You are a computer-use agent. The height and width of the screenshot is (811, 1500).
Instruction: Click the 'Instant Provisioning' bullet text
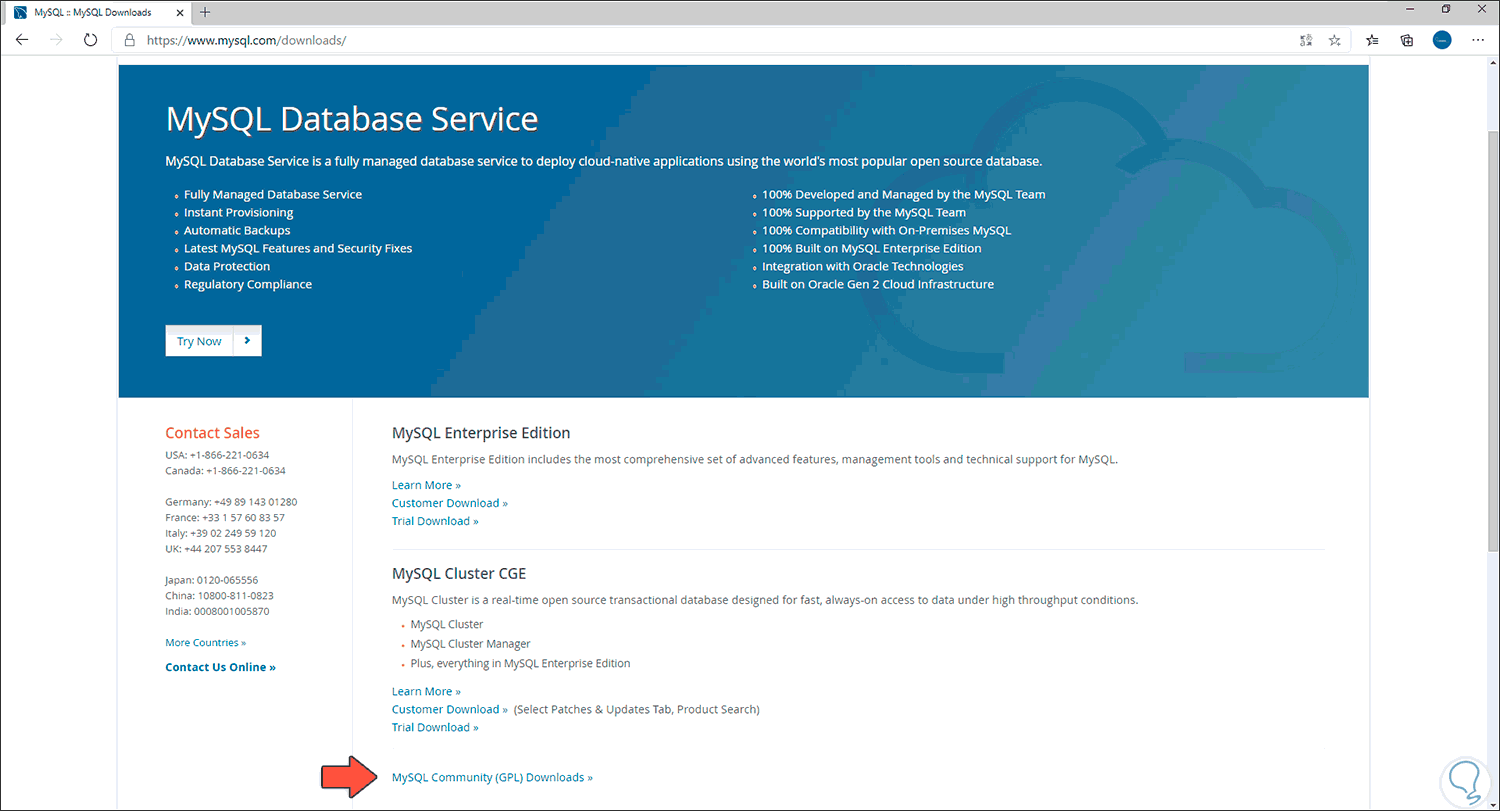tap(239, 212)
